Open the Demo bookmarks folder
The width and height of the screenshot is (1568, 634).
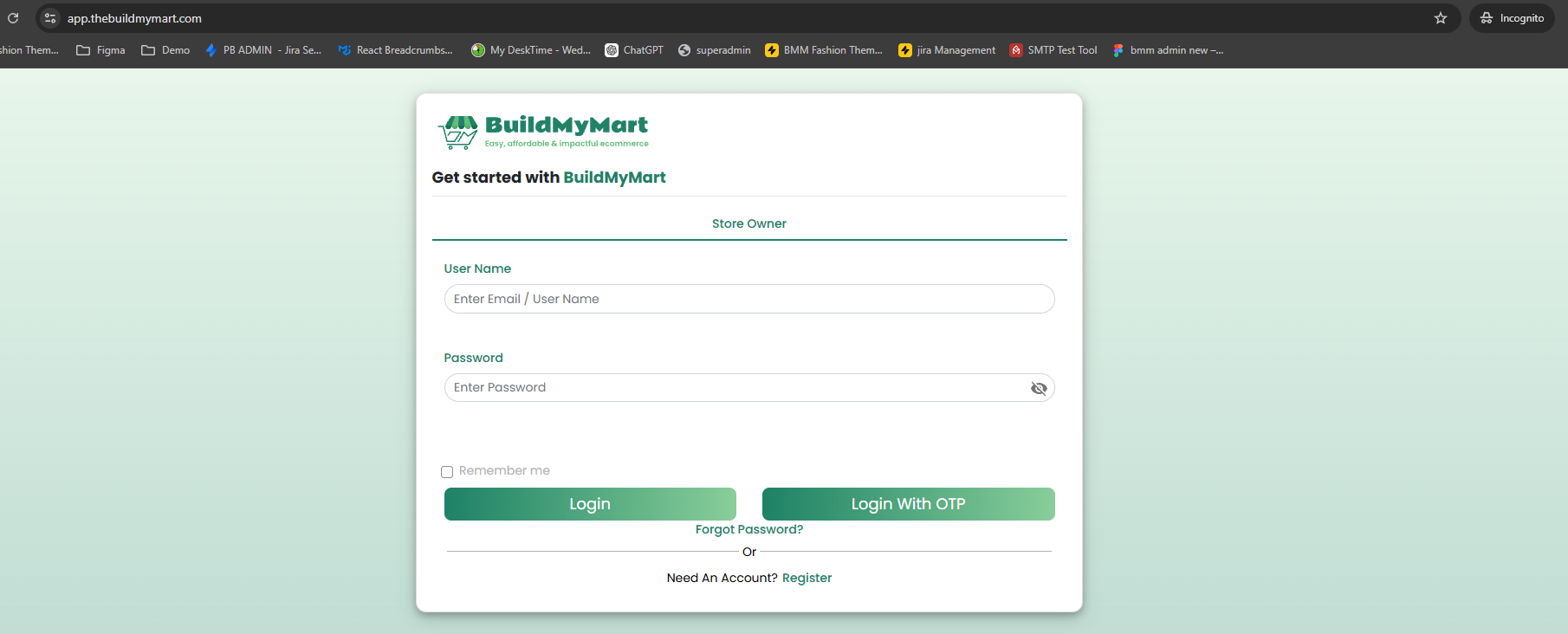(x=165, y=50)
